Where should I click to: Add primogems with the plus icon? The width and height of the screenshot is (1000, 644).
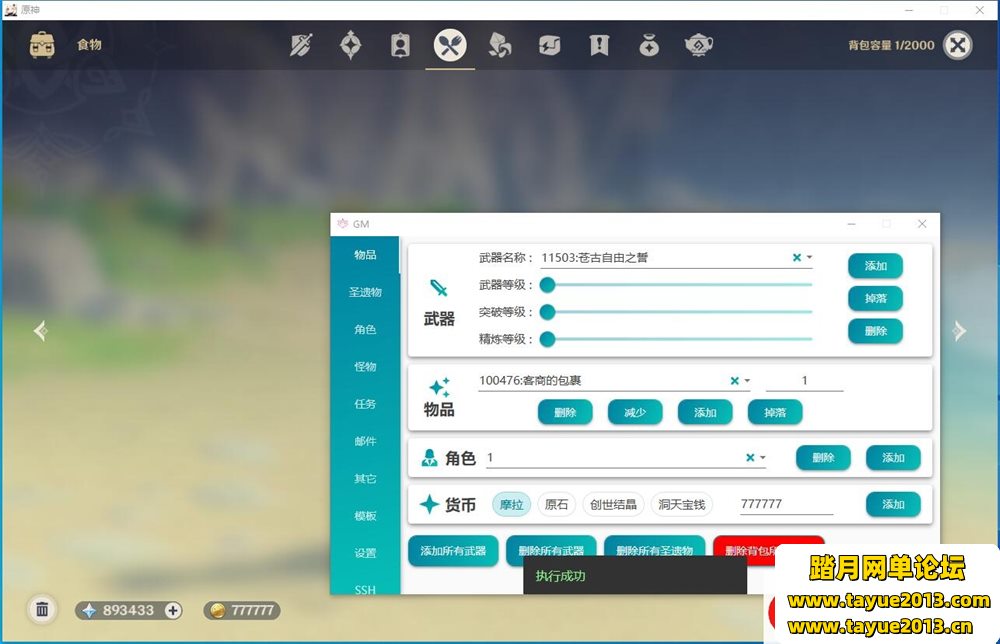click(173, 610)
